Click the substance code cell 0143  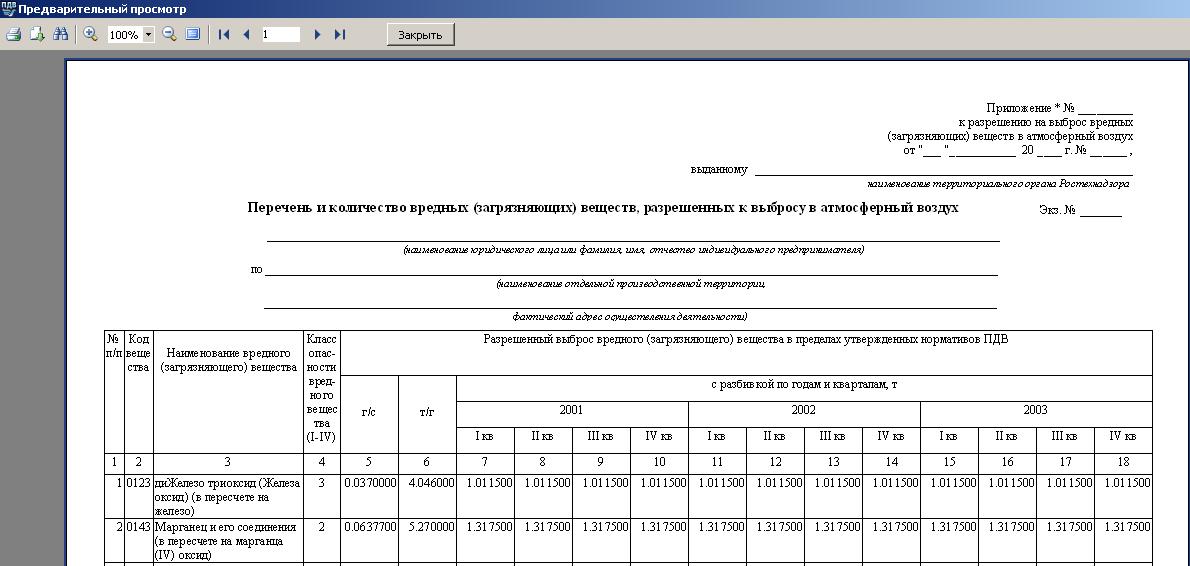point(138,527)
